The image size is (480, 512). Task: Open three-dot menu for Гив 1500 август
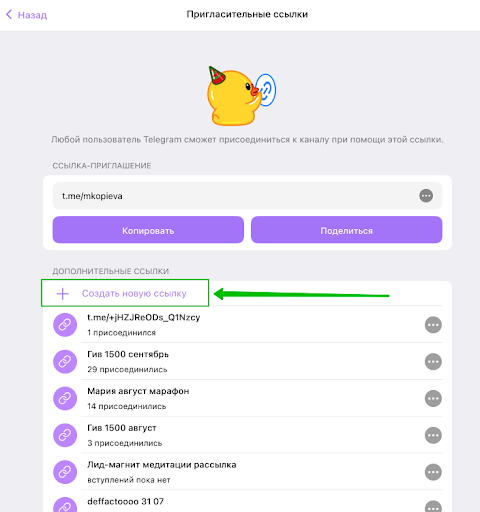point(433,435)
